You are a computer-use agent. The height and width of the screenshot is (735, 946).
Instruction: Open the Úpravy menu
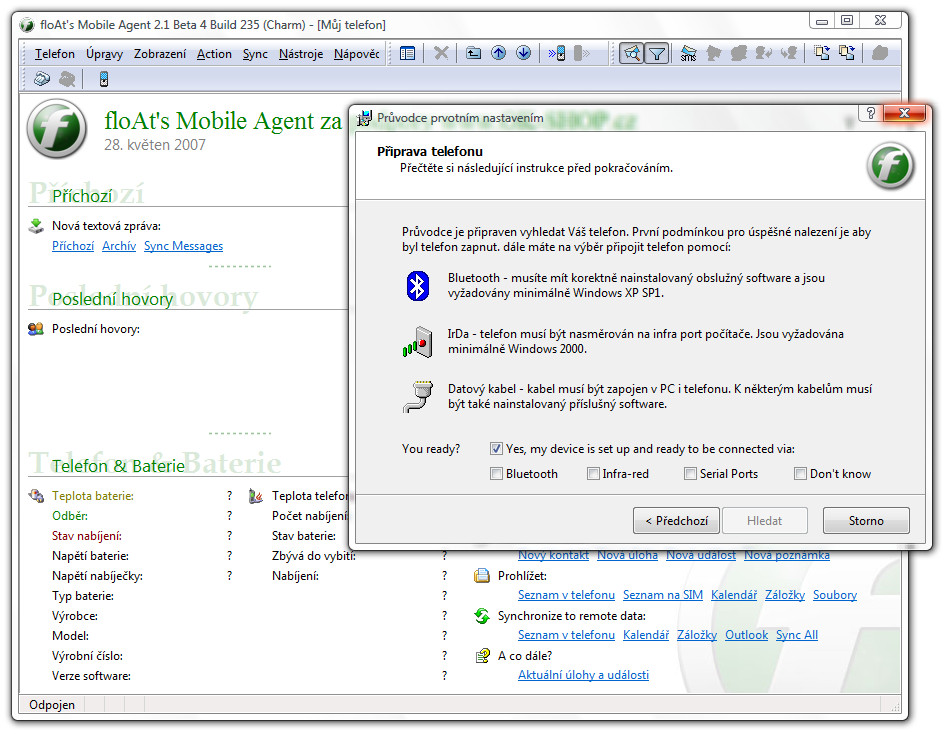click(104, 54)
